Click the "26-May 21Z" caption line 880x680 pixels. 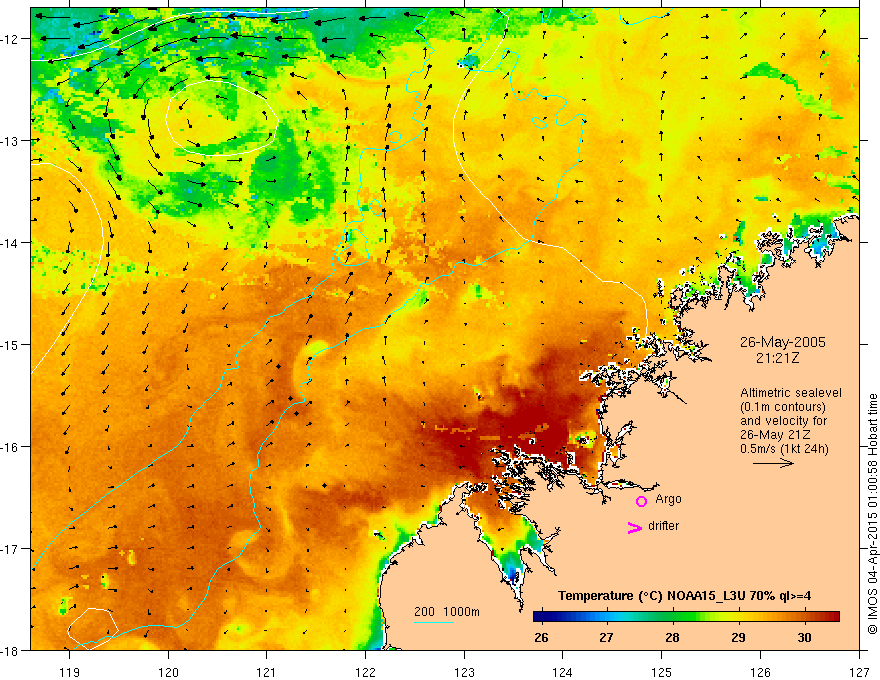pos(774,434)
